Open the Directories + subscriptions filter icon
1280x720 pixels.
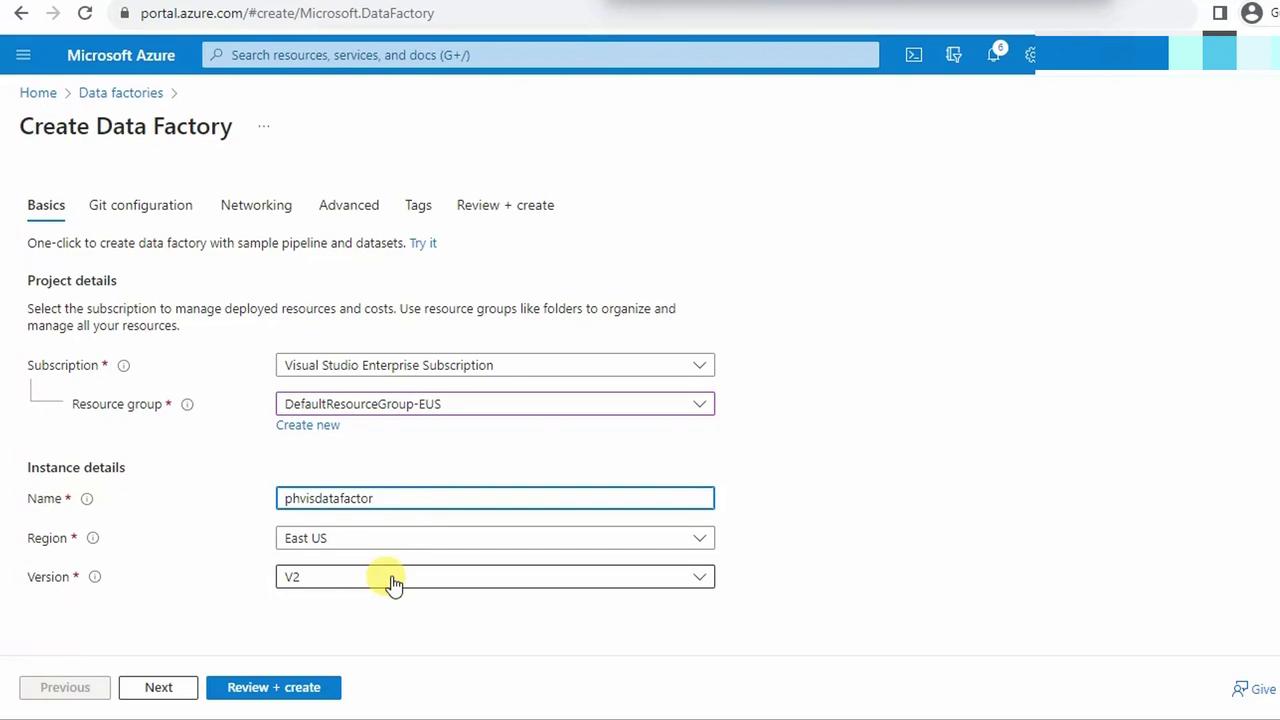coord(954,55)
